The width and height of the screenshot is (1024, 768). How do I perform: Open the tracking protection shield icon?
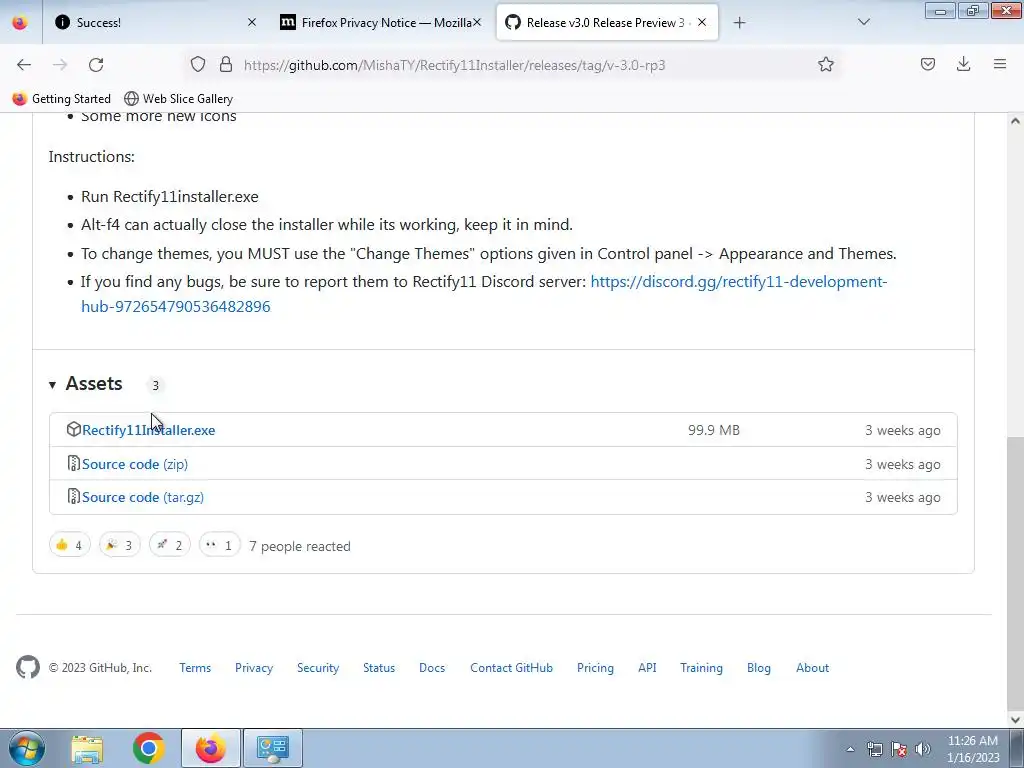pyautogui.click(x=198, y=65)
